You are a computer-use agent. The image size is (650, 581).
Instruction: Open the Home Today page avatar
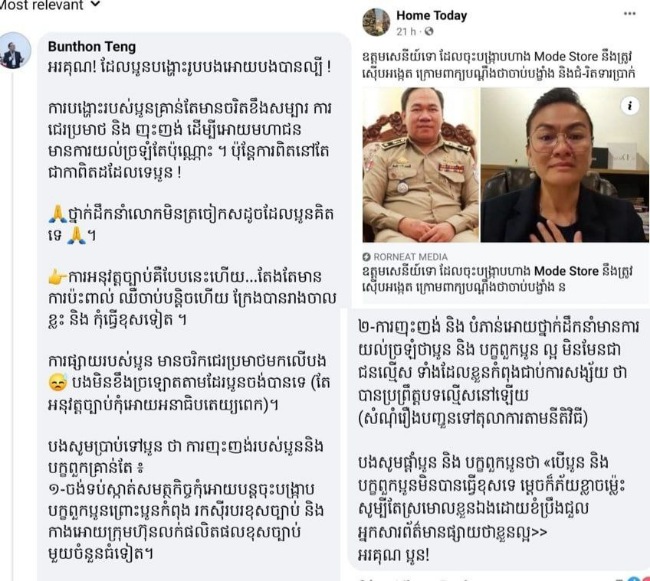click(x=376, y=22)
